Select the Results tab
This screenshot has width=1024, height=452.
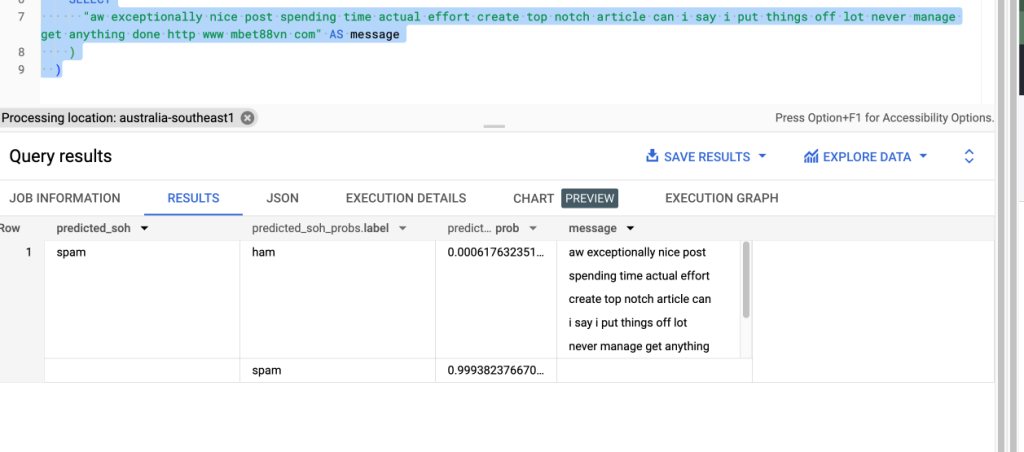(x=193, y=198)
